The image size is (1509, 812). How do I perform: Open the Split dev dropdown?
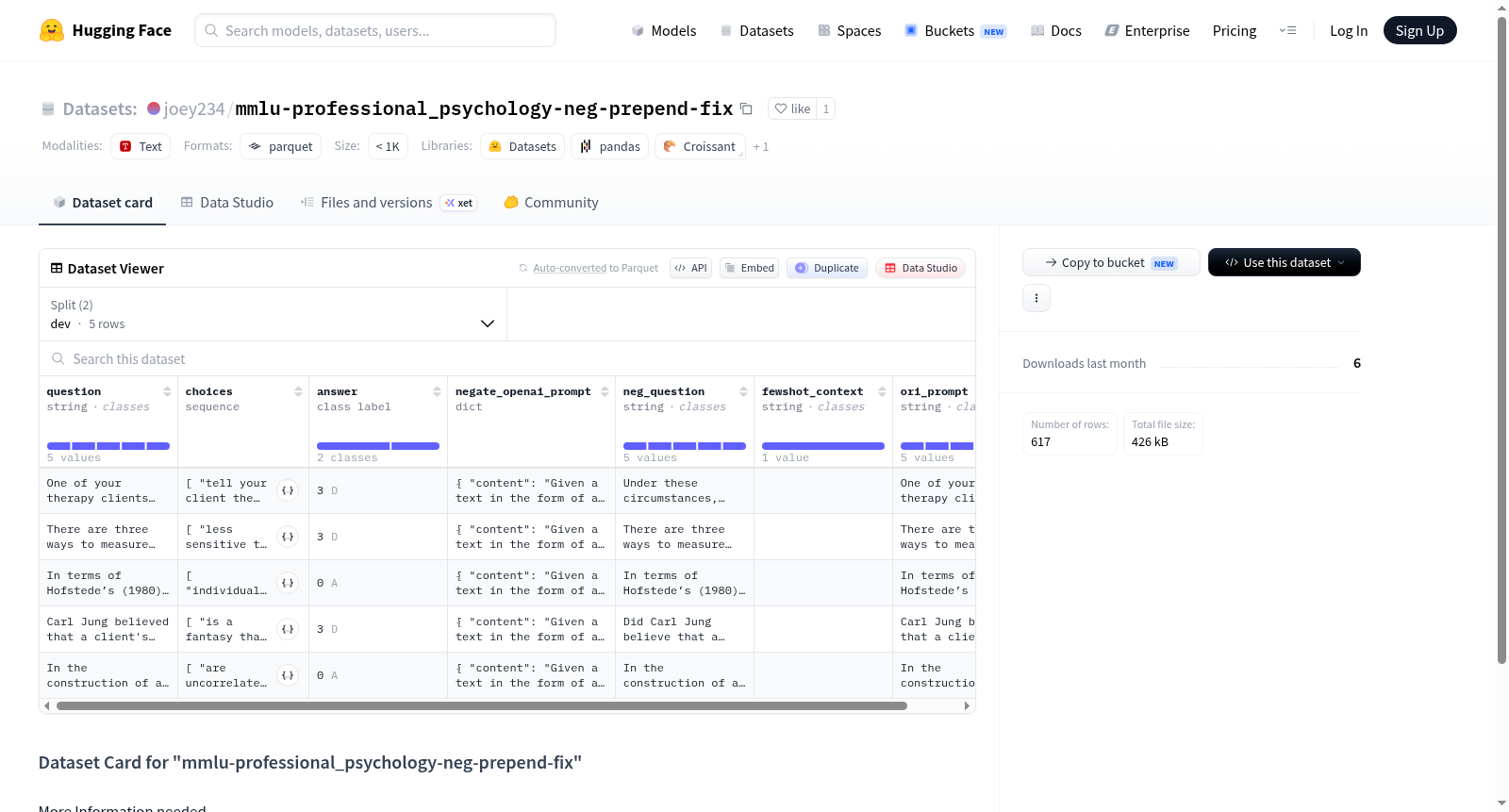click(273, 314)
